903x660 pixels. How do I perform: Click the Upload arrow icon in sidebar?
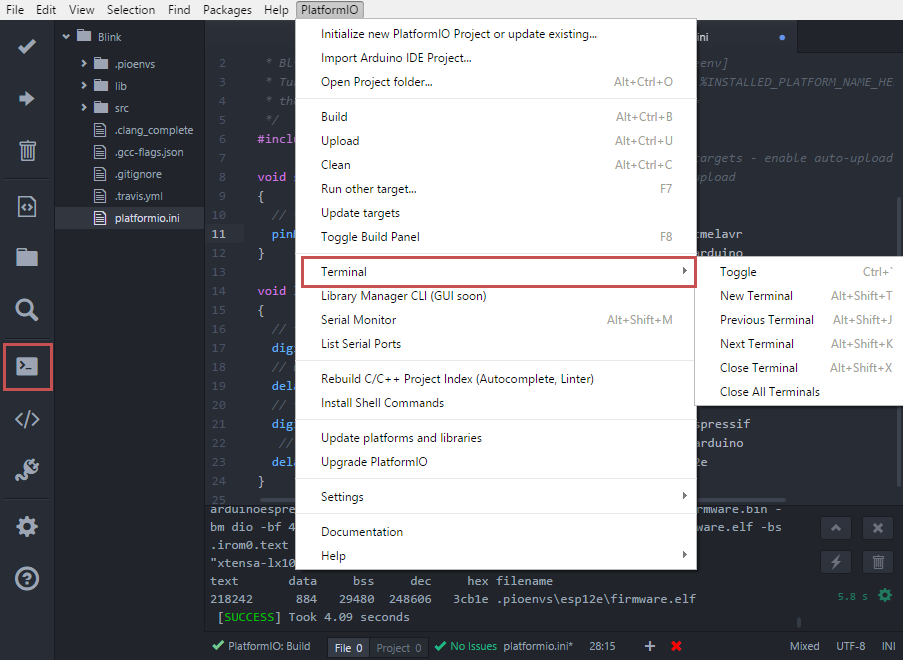click(x=26, y=98)
